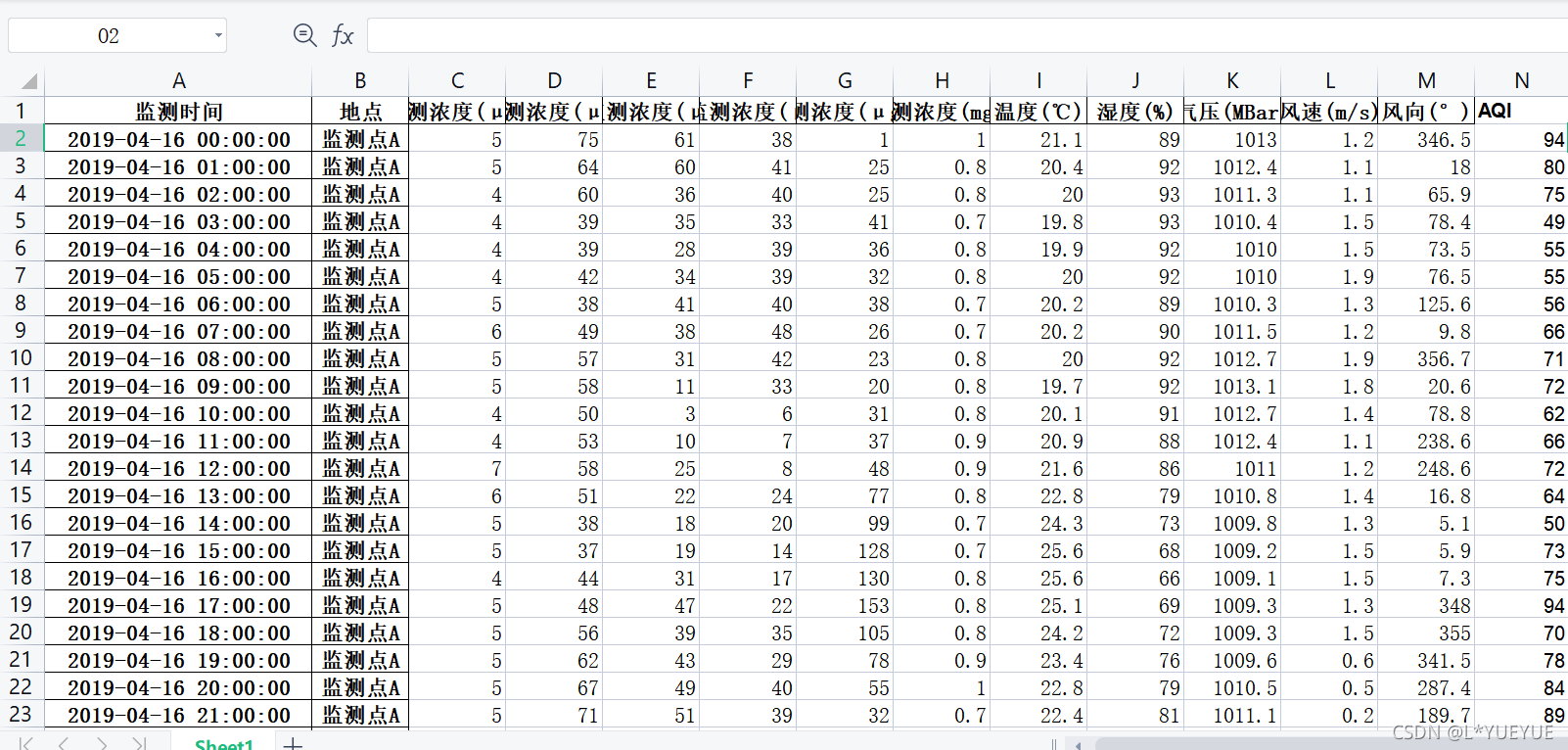Select column A header
The width and height of the screenshot is (1568, 750).
178,81
